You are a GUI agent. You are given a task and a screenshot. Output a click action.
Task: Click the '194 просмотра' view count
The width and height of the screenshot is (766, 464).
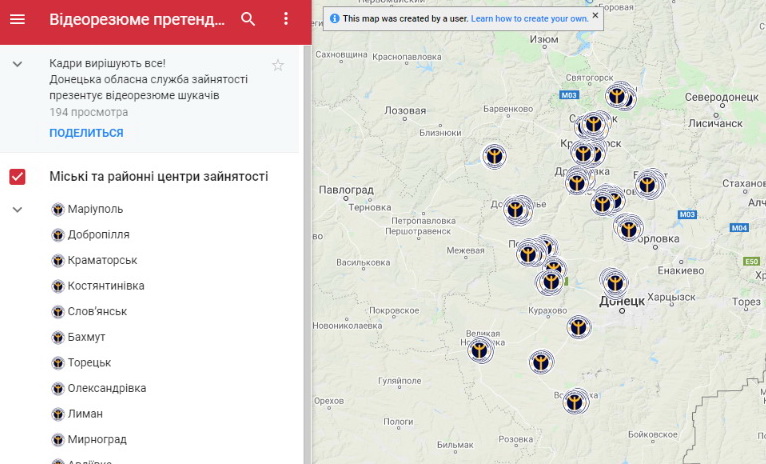[x=88, y=112]
